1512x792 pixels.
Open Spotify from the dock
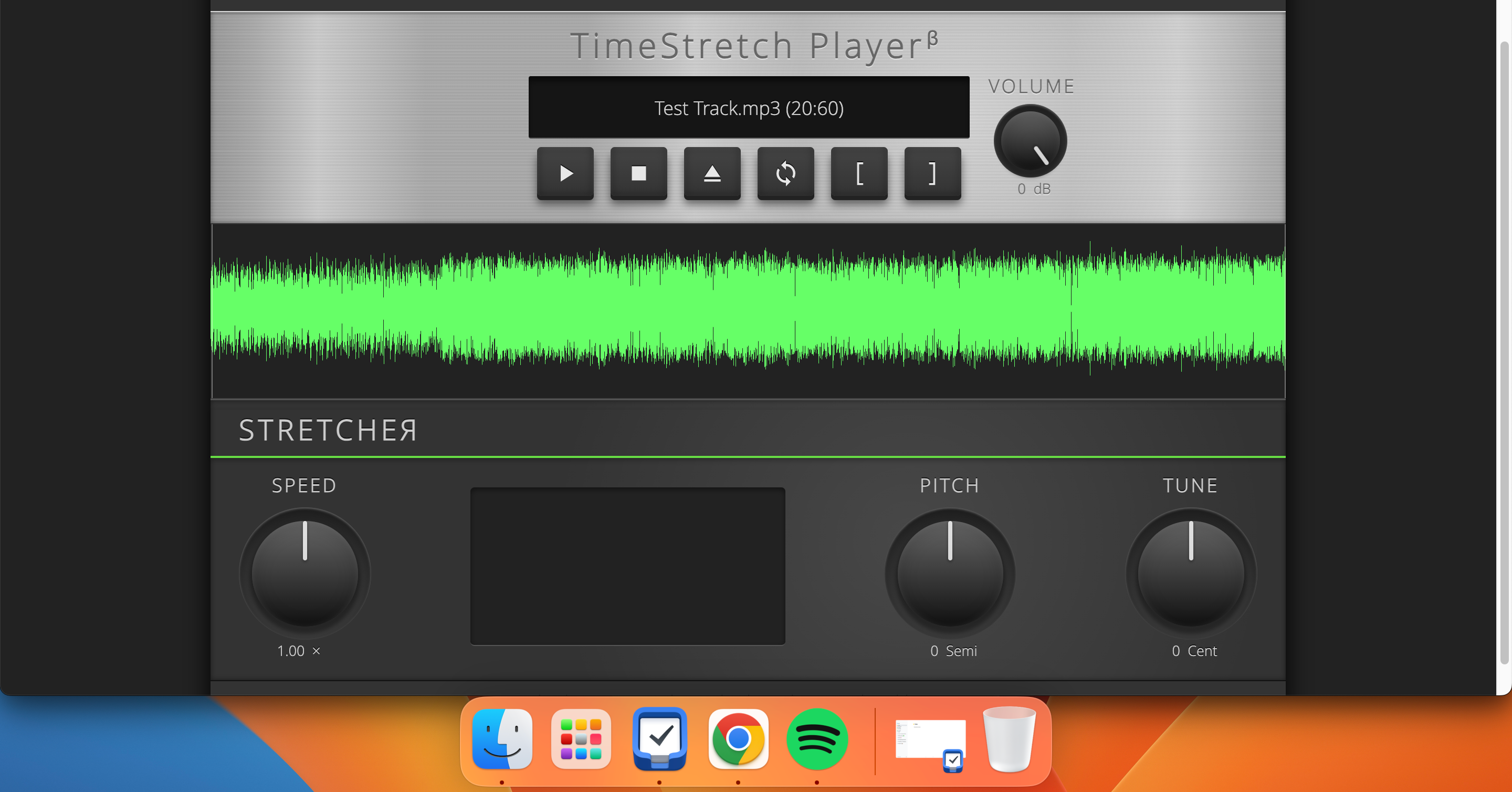click(x=816, y=739)
